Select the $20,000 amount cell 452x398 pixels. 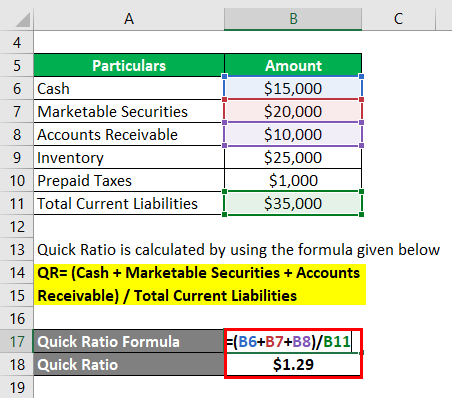coord(293,111)
